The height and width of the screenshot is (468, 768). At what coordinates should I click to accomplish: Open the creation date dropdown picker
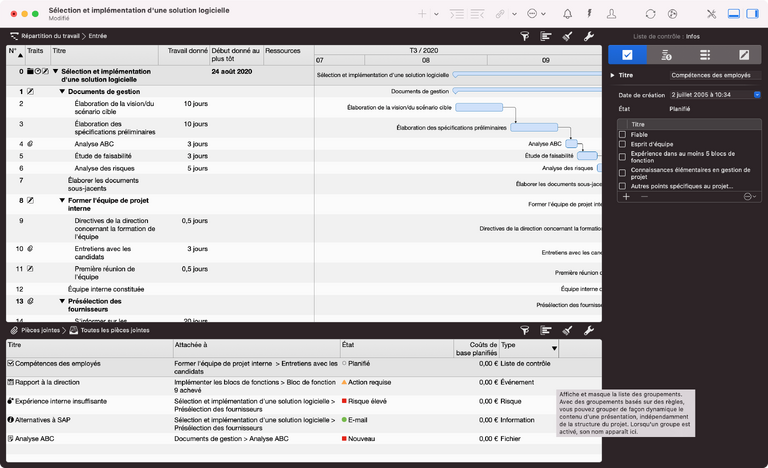tap(755, 95)
